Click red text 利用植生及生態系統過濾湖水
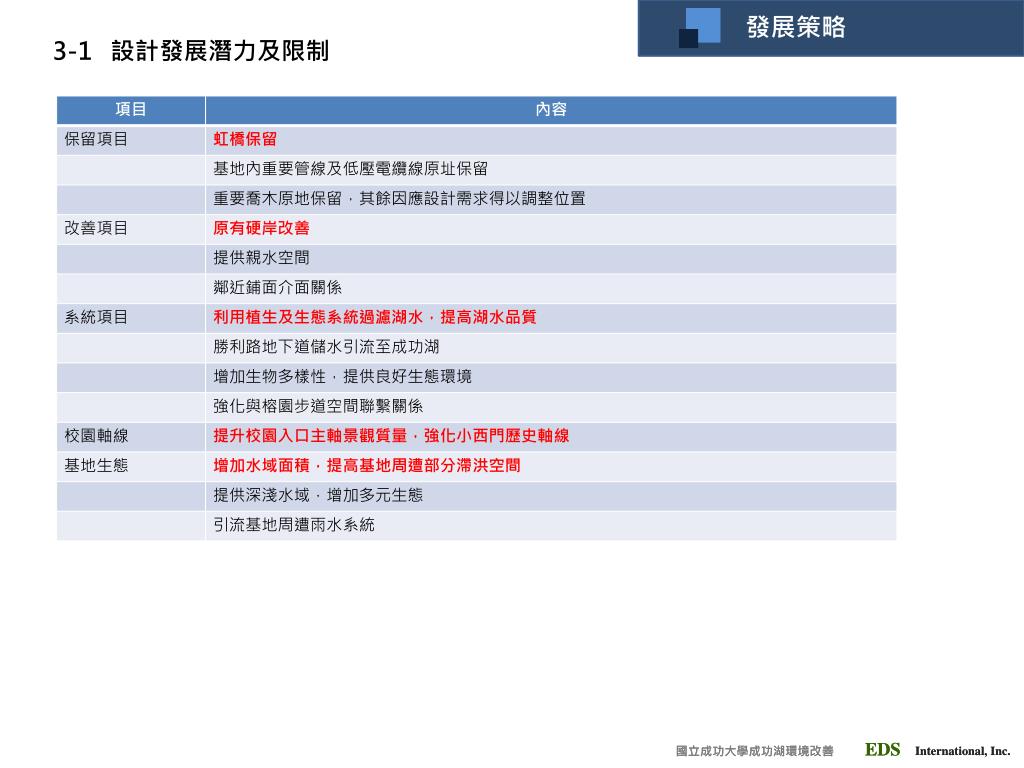This screenshot has width=1024, height=768. point(318,317)
